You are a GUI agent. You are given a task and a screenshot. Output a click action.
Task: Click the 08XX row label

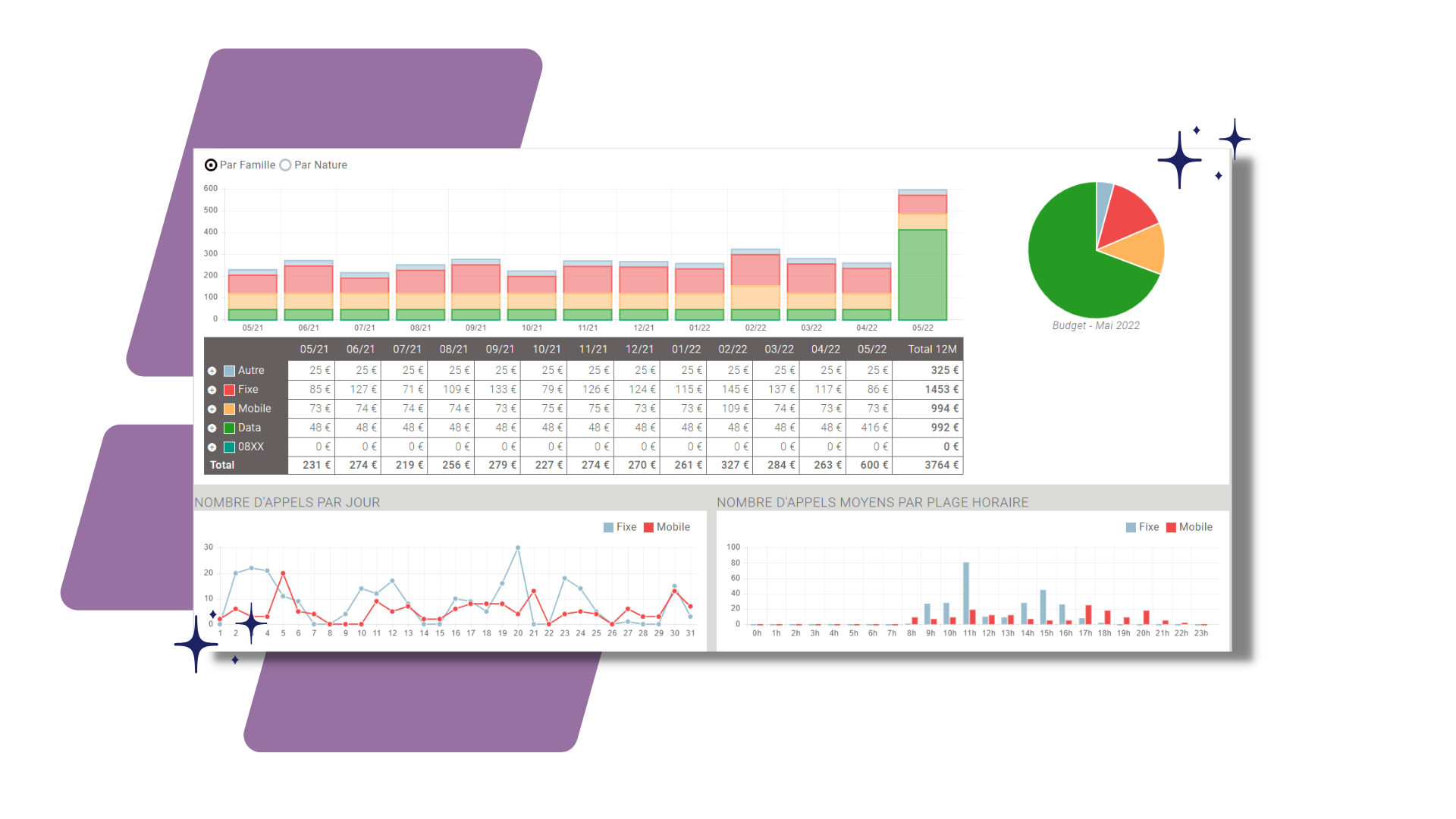(x=251, y=447)
